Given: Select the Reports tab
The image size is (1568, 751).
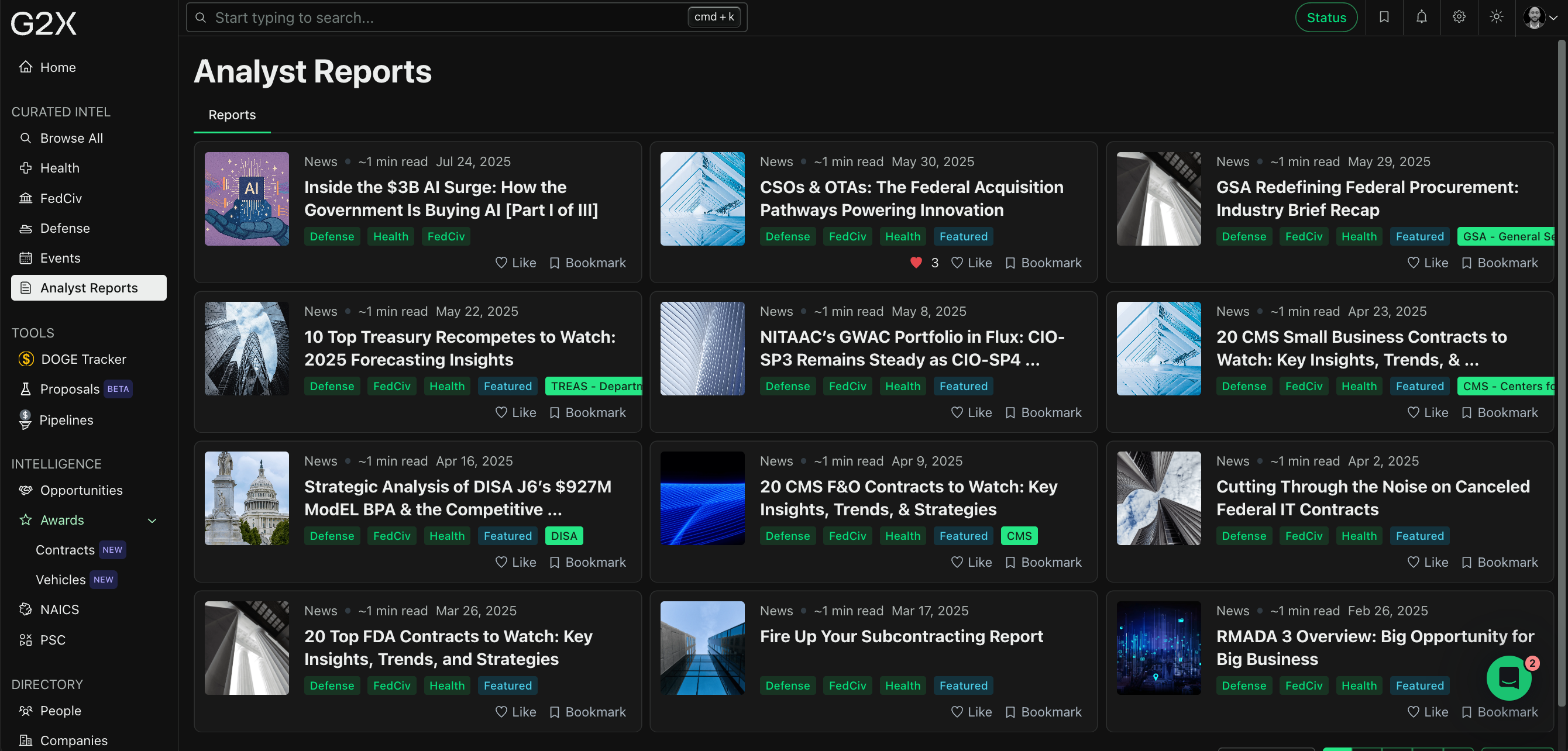Looking at the screenshot, I should tap(232, 115).
